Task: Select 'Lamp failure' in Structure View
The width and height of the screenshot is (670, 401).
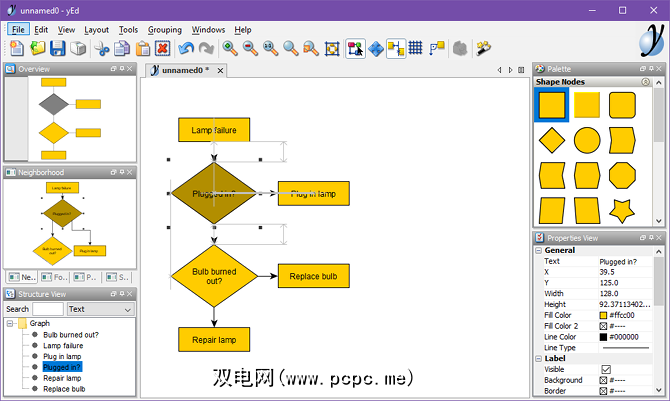Action: coord(63,345)
